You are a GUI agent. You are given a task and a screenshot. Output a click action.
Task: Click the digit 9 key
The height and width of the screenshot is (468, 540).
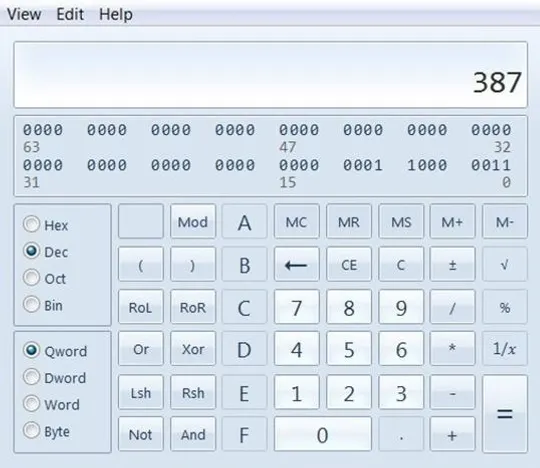tap(401, 307)
